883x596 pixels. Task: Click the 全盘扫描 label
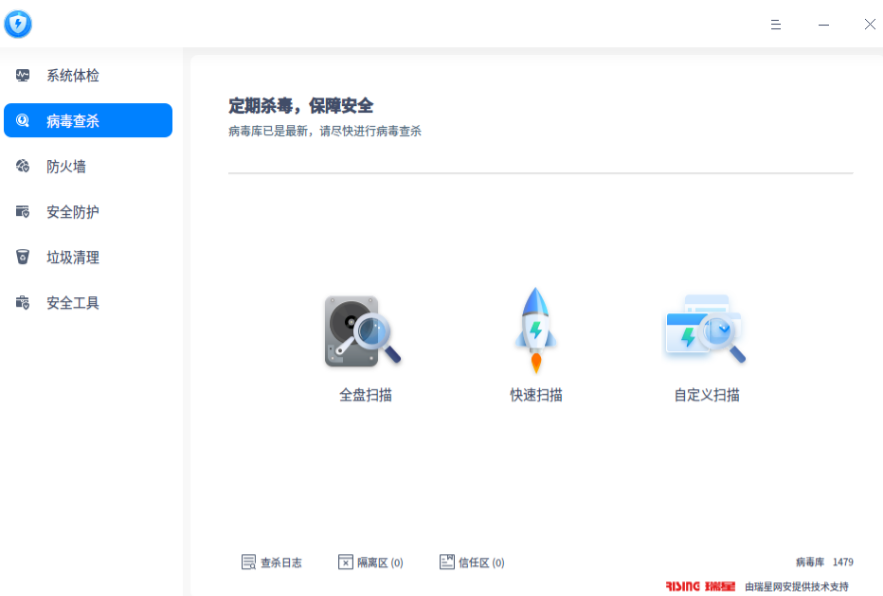tap(365, 395)
